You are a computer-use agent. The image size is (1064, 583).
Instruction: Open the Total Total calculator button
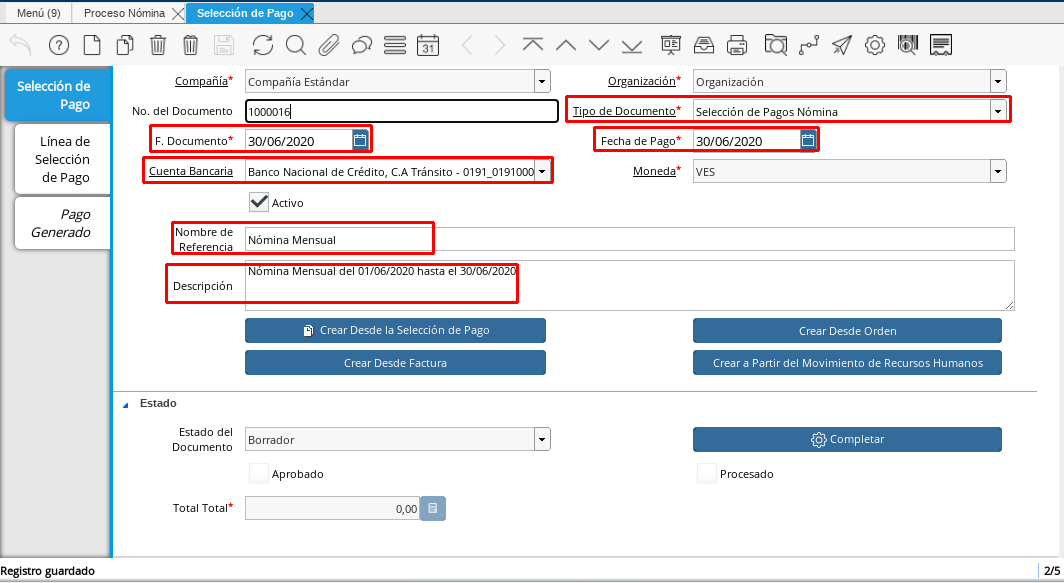point(433,508)
